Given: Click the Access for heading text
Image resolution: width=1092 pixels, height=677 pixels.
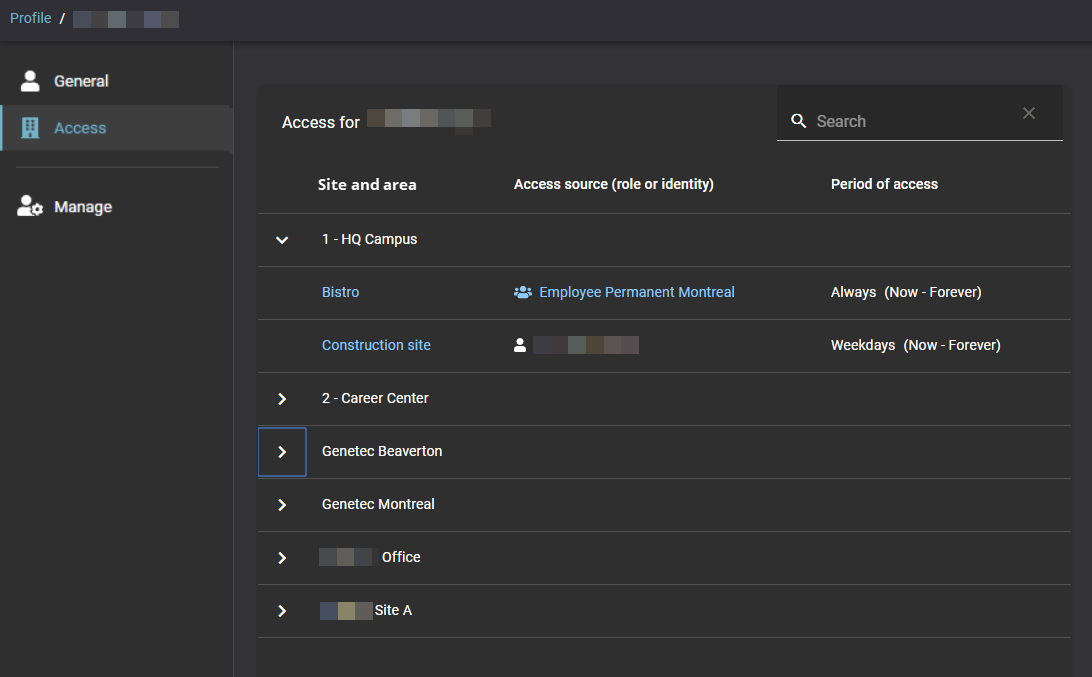Looking at the screenshot, I should tap(320, 123).
